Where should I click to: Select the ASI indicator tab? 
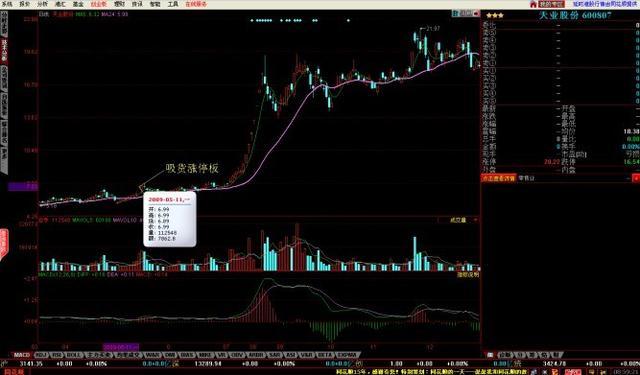tap(291, 355)
